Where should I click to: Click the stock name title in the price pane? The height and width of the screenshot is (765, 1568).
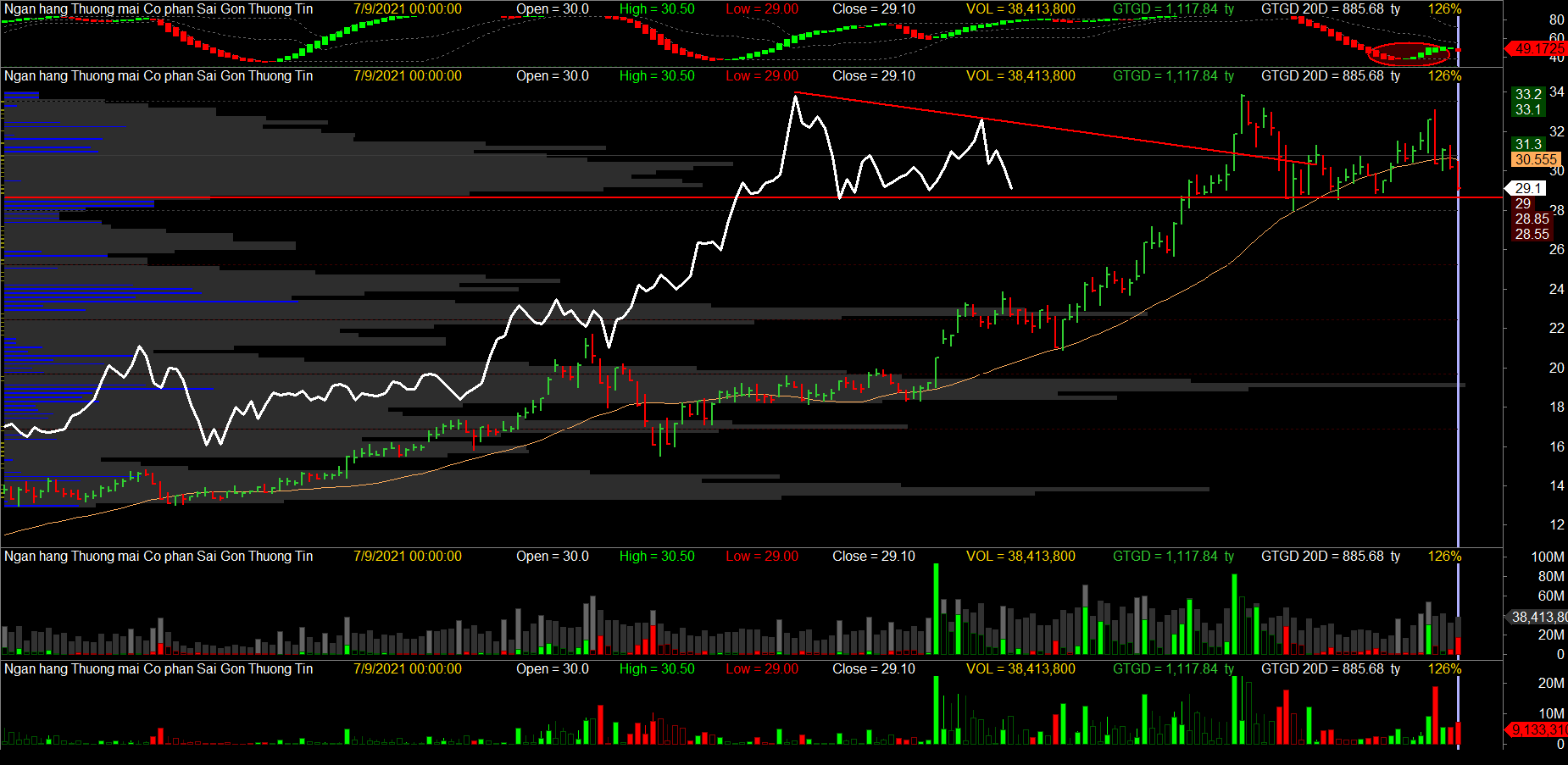158,76
